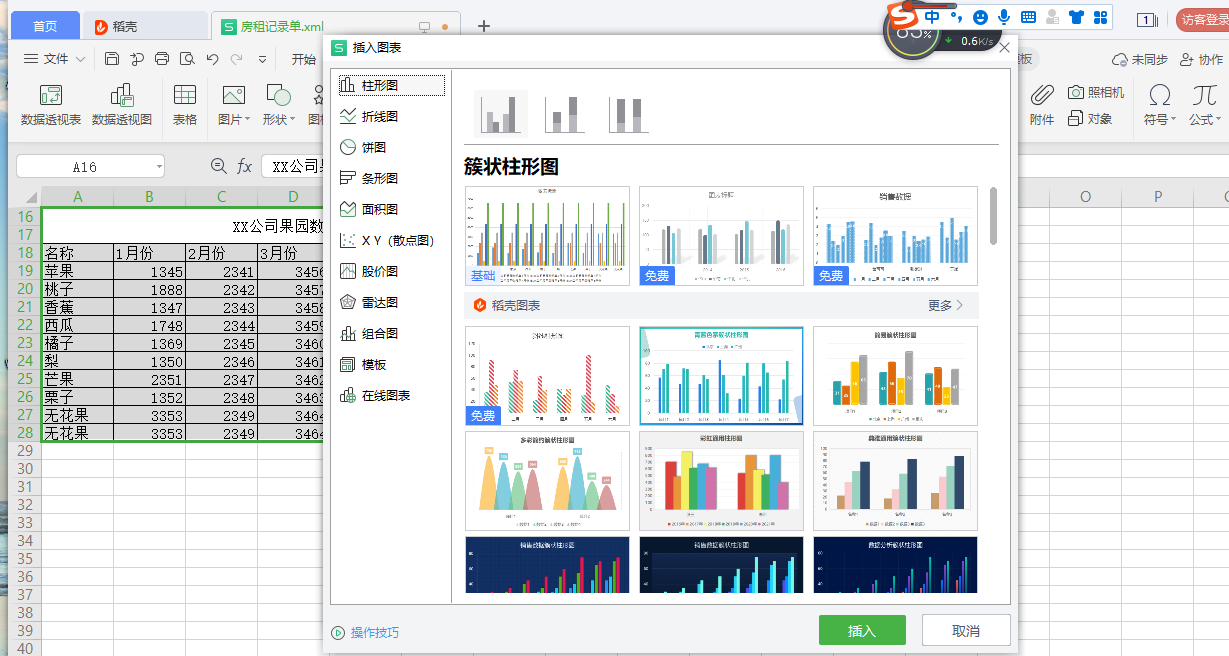Open a new document tab

click(484, 26)
